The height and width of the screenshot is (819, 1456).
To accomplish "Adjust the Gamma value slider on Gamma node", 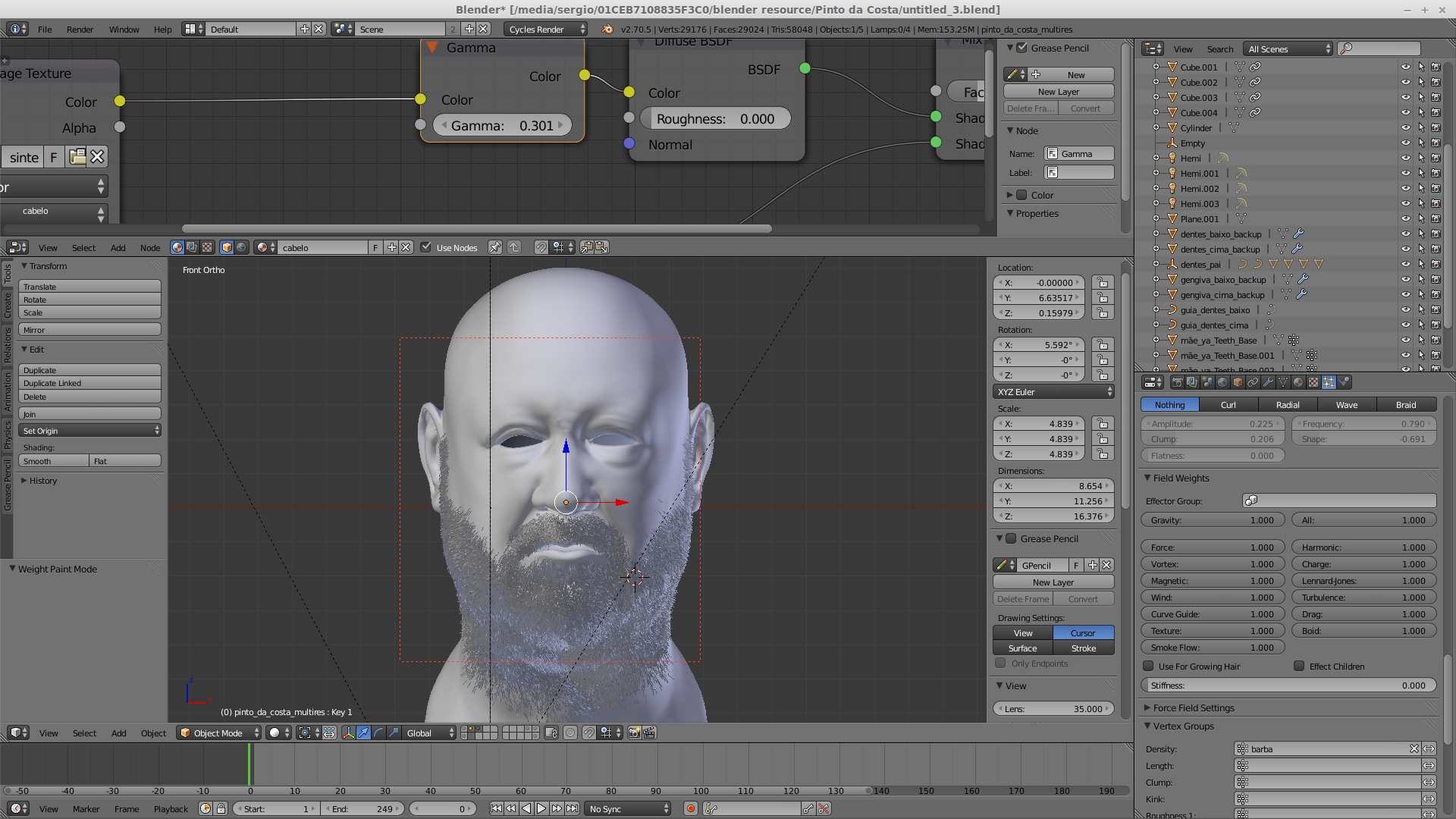I will click(502, 125).
